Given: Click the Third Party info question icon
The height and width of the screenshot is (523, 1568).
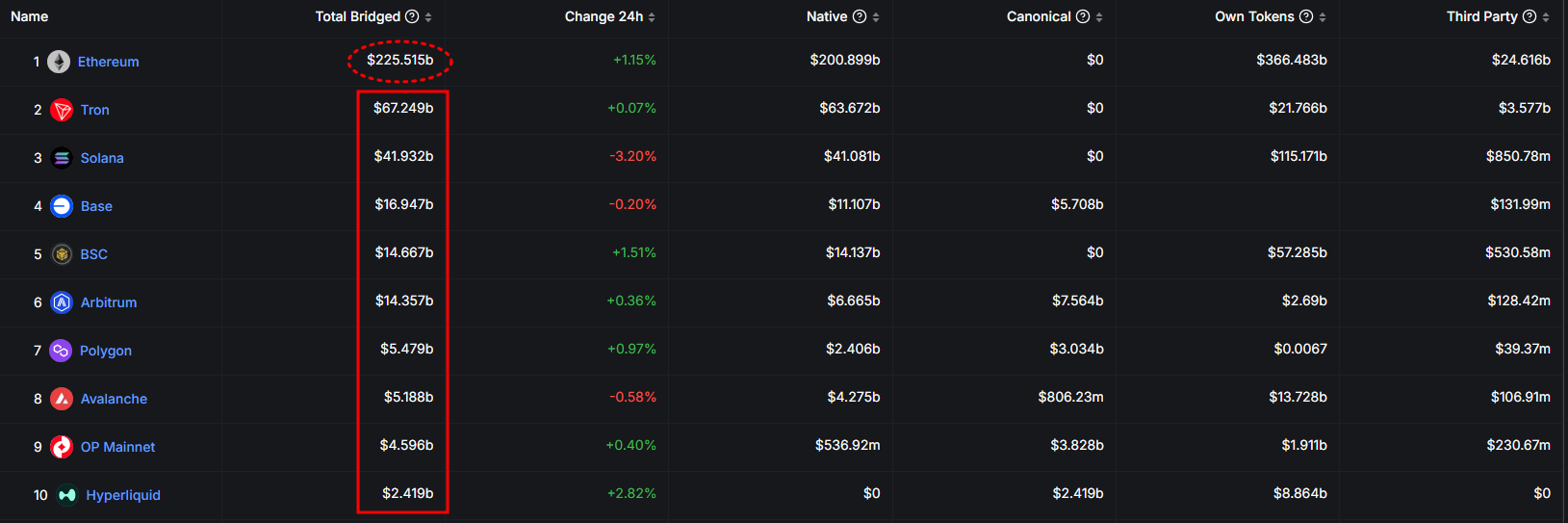Looking at the screenshot, I should click(x=1529, y=16).
